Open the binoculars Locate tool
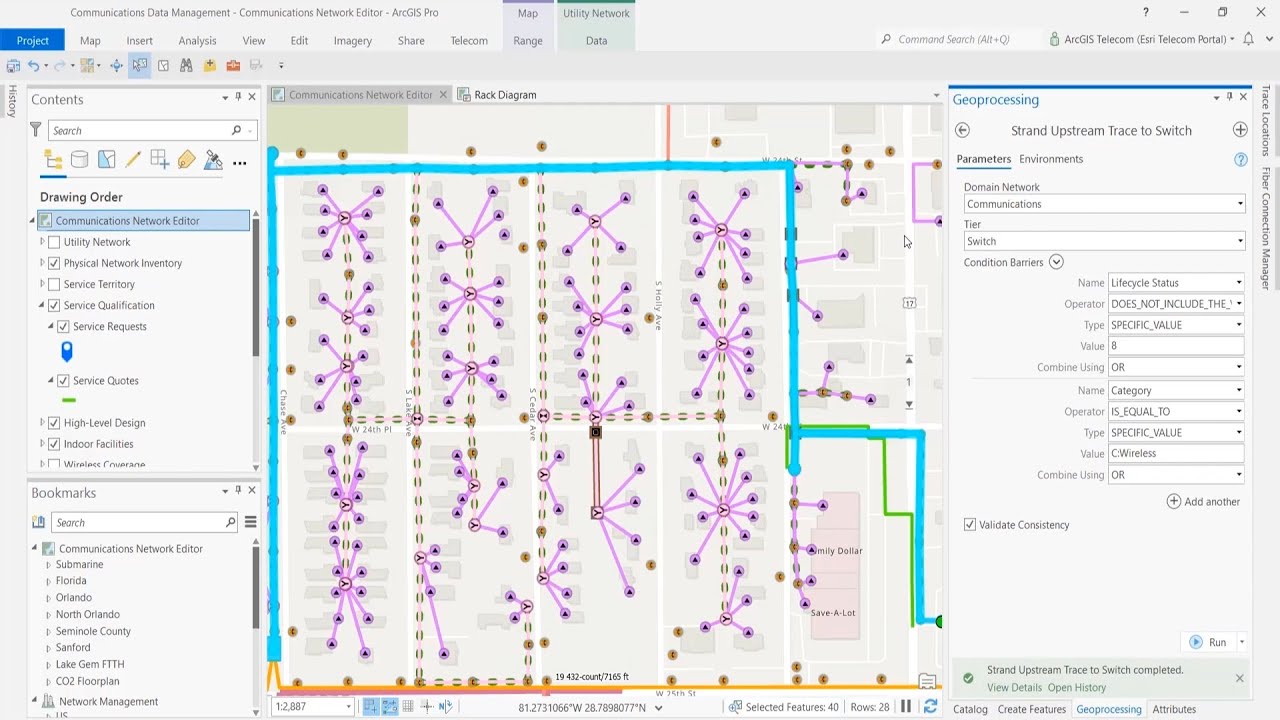This screenshot has width=1280, height=720. 186,66
